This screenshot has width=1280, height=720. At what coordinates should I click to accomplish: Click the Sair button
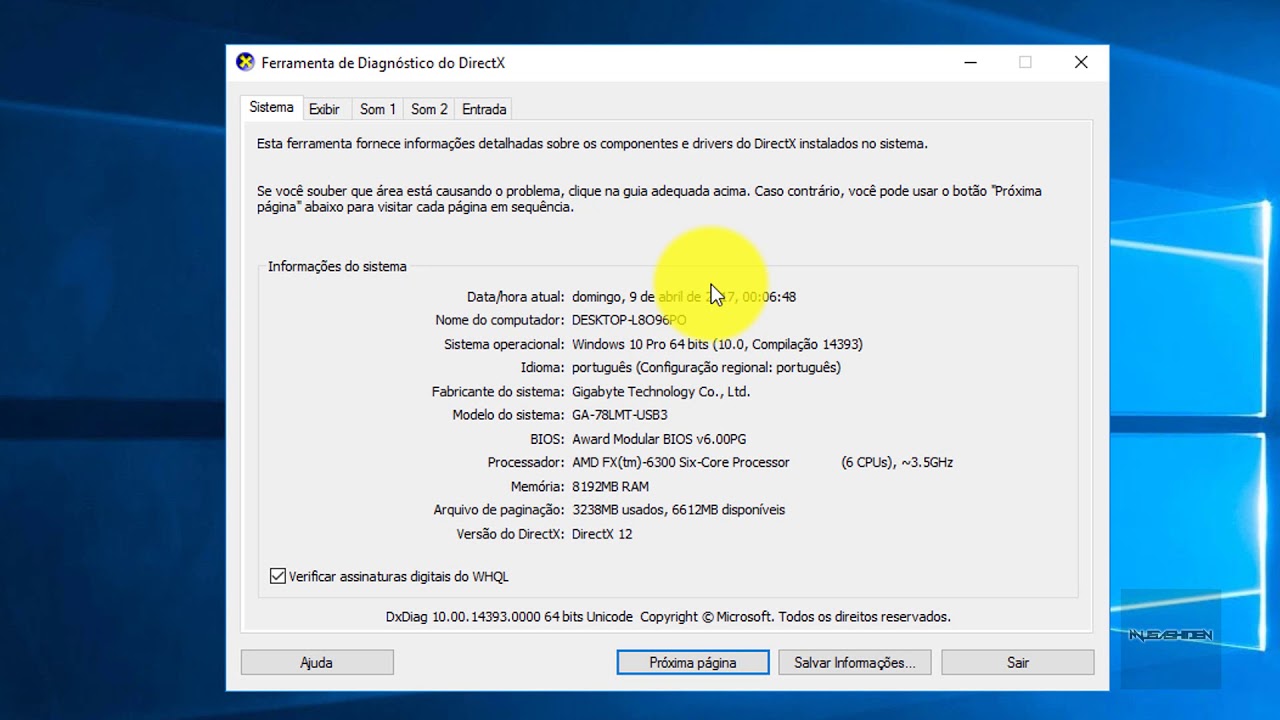pos(1018,662)
